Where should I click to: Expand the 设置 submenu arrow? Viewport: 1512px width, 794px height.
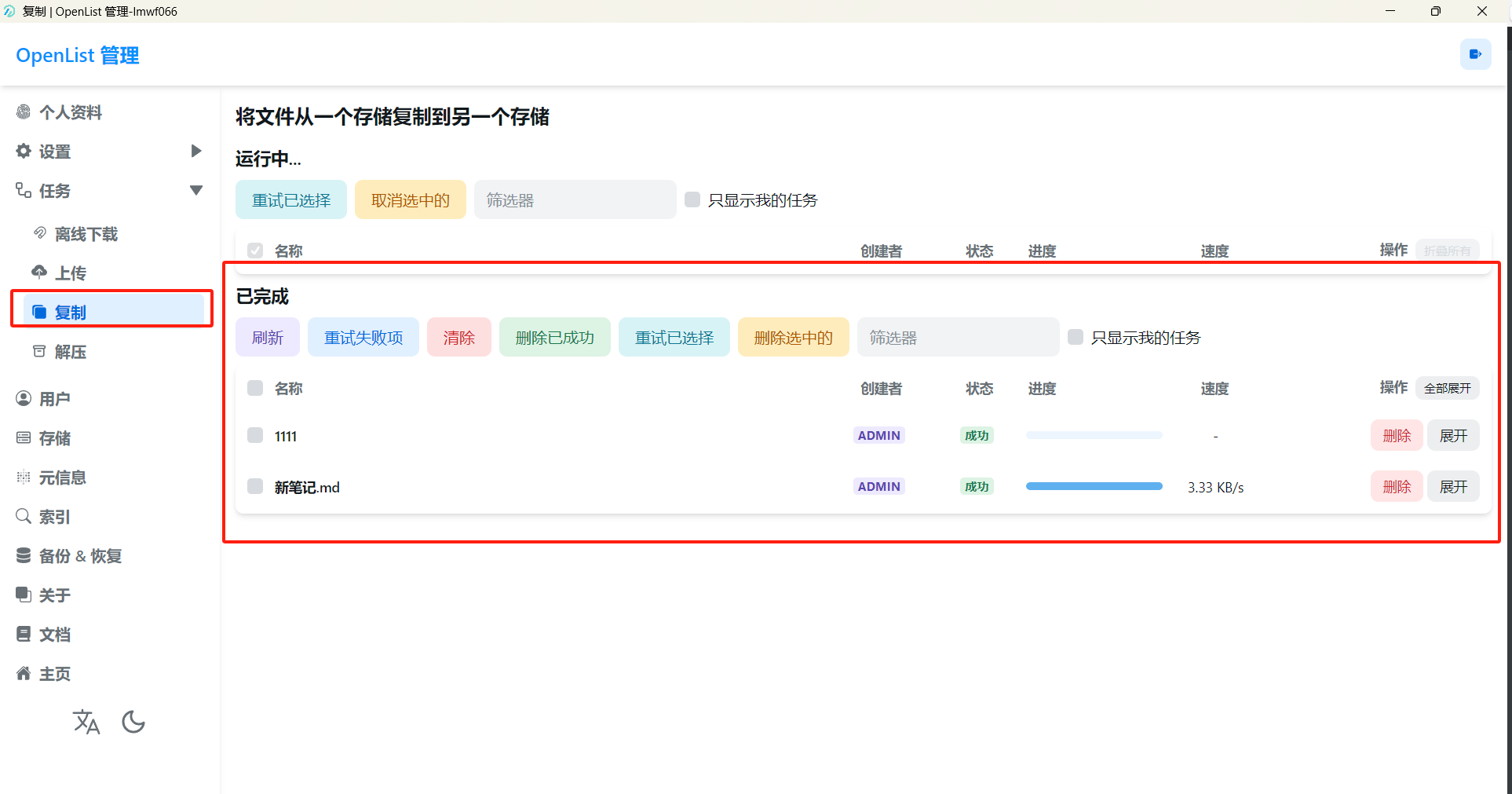[x=196, y=151]
